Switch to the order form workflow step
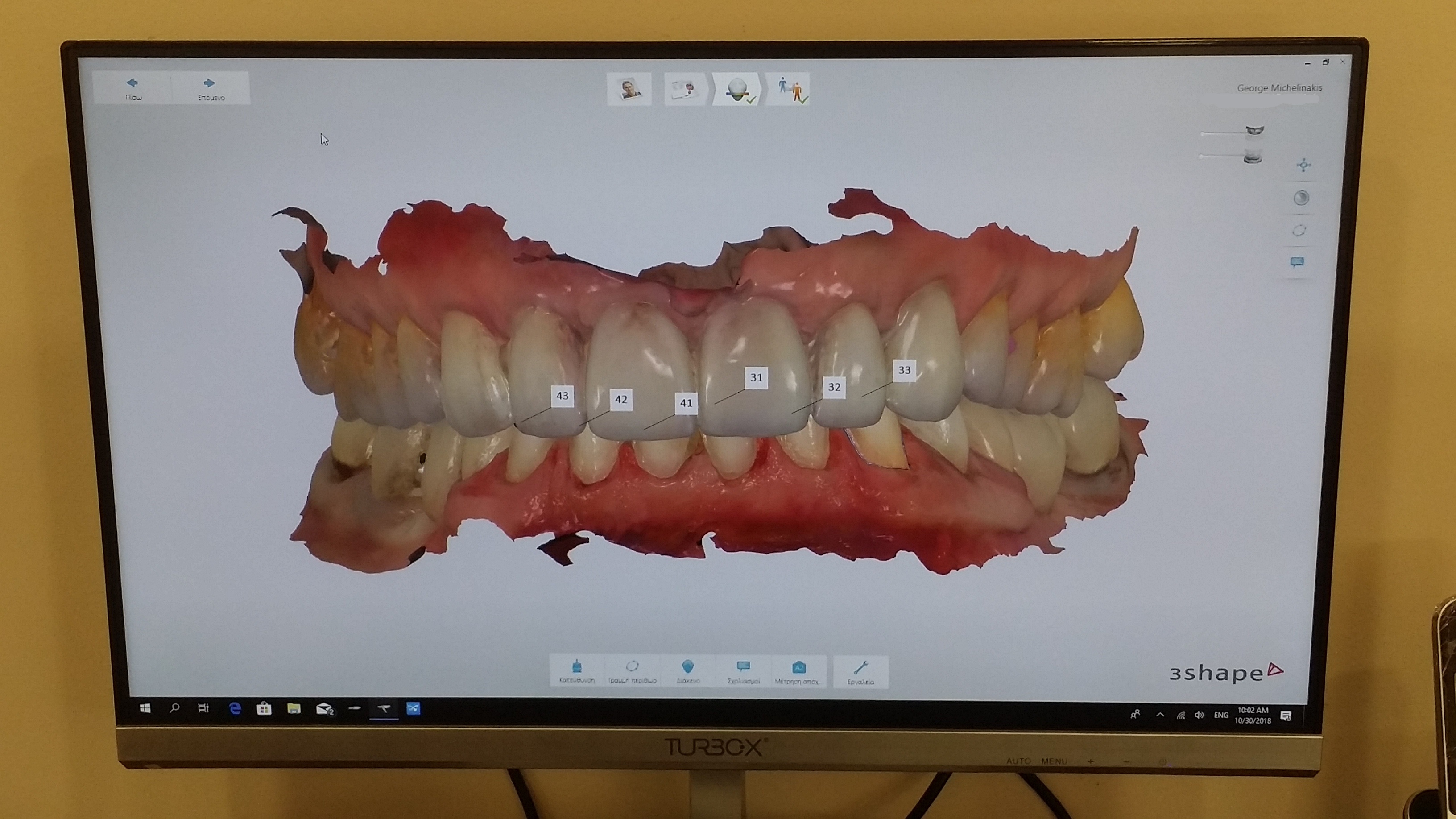This screenshot has height=819, width=1456. pyautogui.click(x=683, y=89)
